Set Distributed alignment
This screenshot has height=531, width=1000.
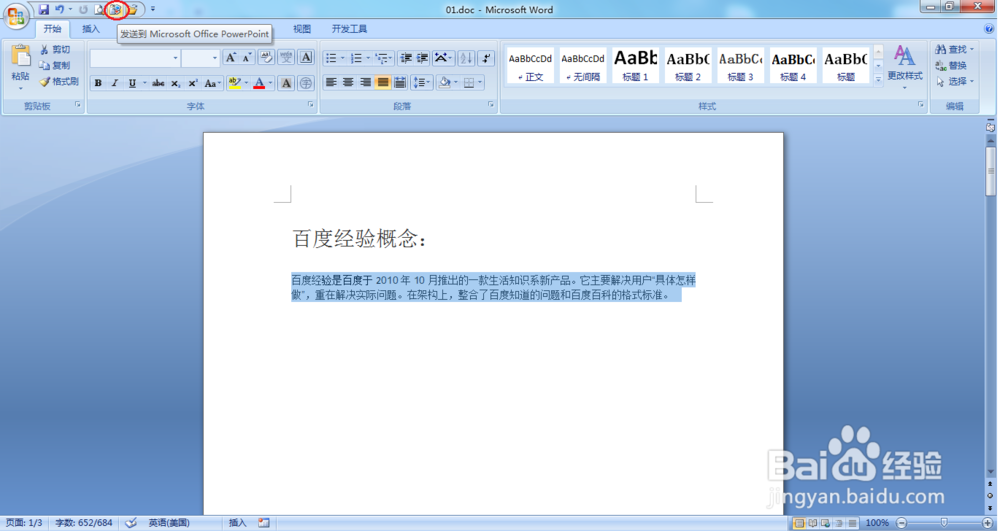coord(400,82)
